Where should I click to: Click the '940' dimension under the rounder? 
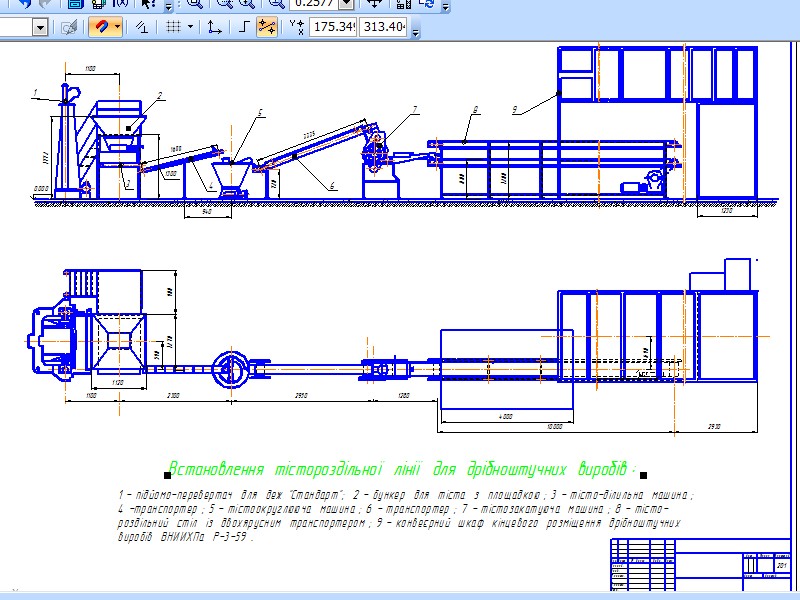coord(207,211)
